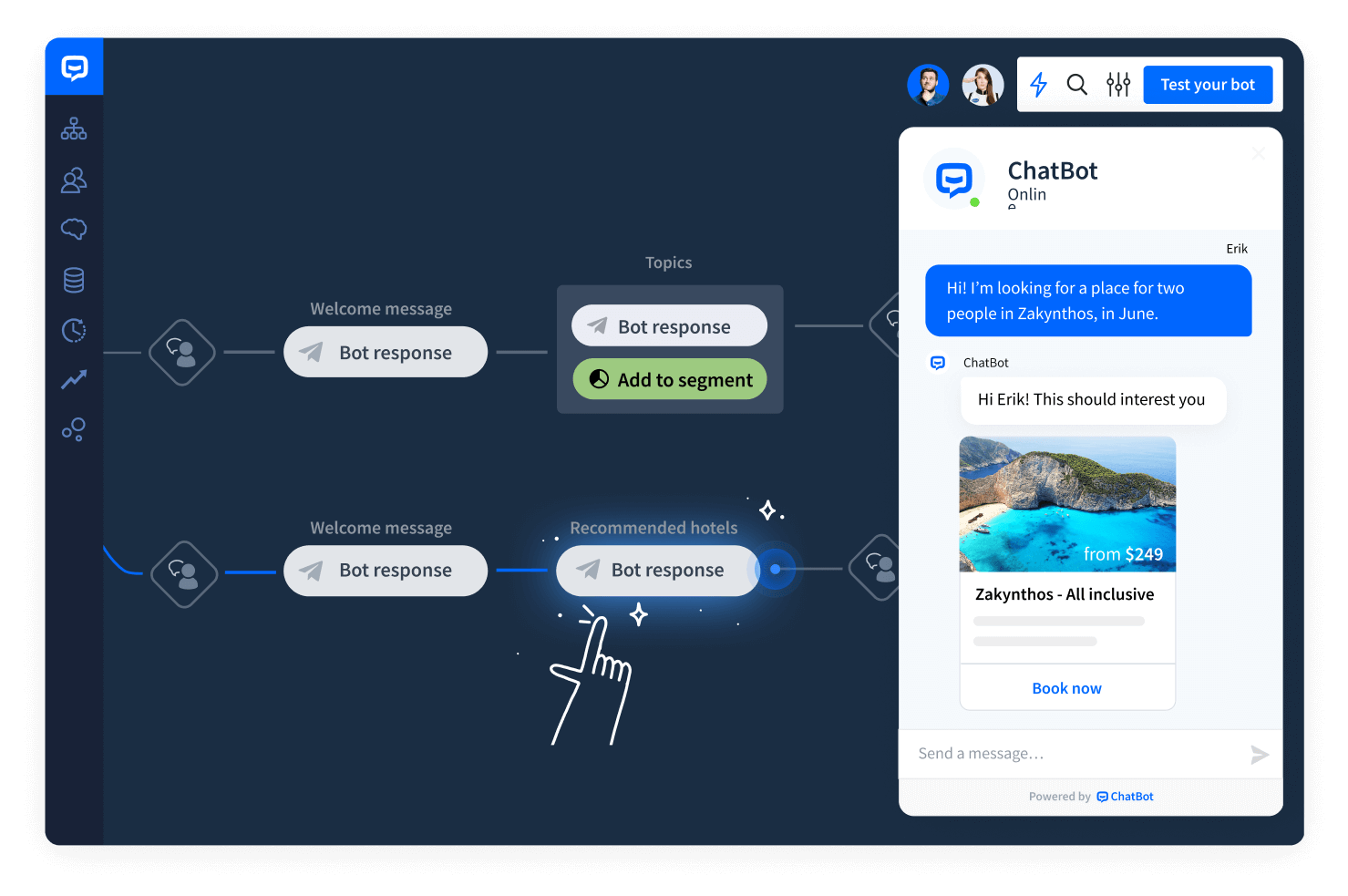The height and width of the screenshot is (896, 1348).
Task: Send the message using the paper plane icon
Action: tap(1260, 754)
